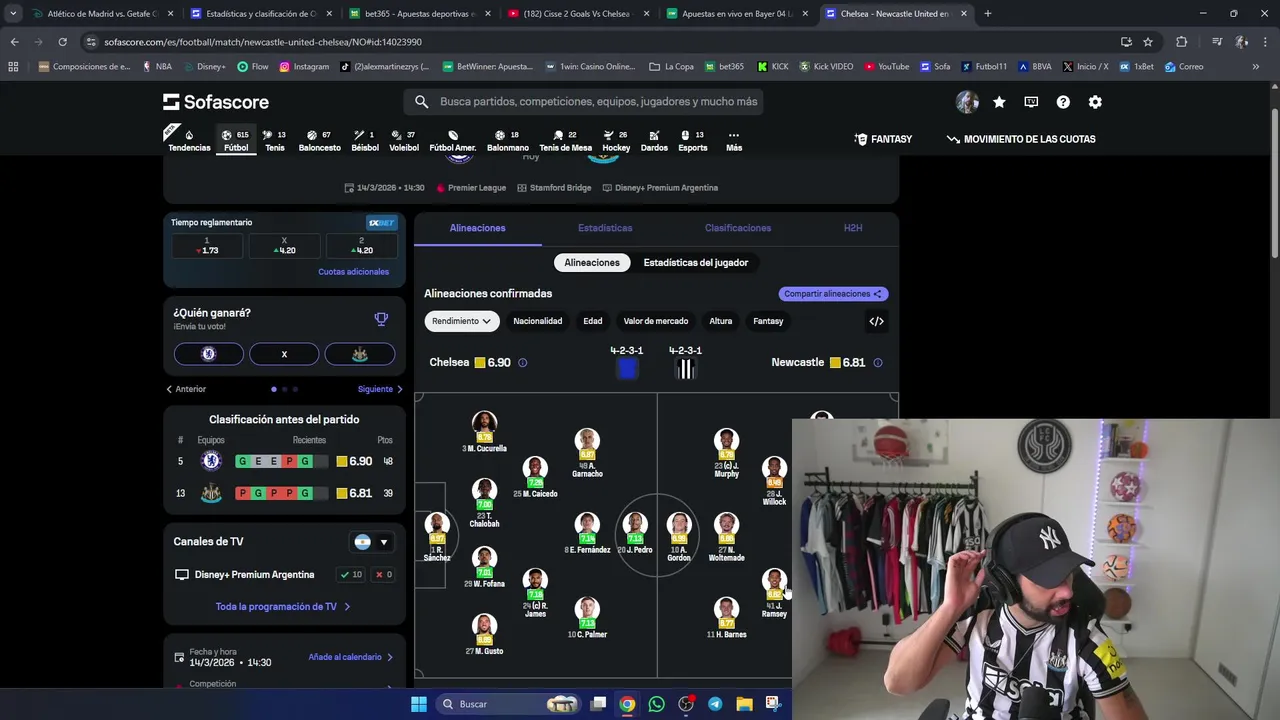
Task: Select the Hockey sport icon
Action: pyautogui.click(x=616, y=141)
